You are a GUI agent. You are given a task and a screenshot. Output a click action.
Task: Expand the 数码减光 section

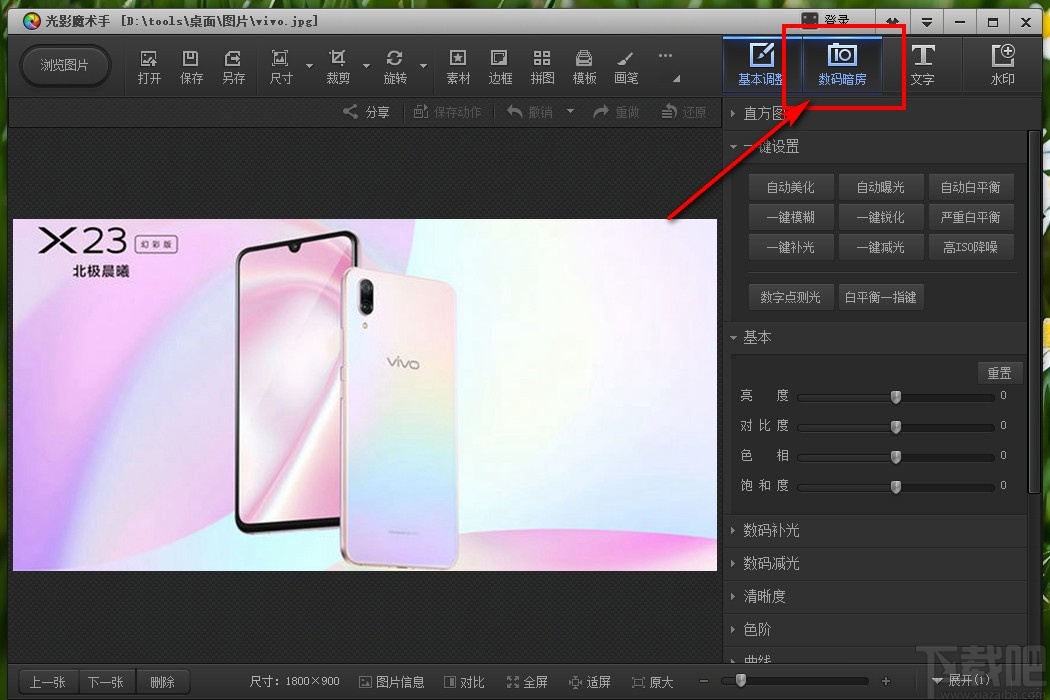(x=733, y=563)
